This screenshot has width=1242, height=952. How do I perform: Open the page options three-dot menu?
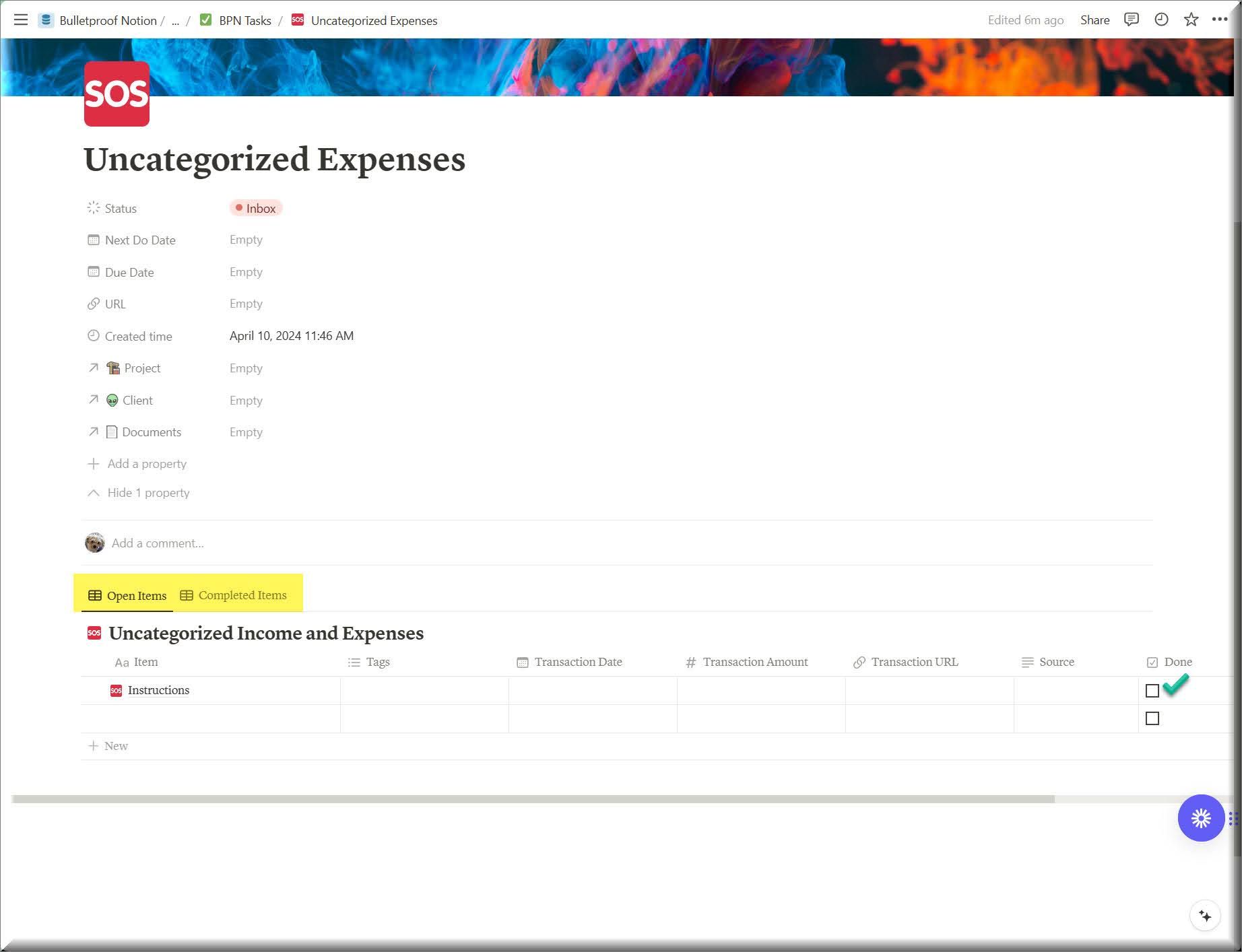point(1220,20)
